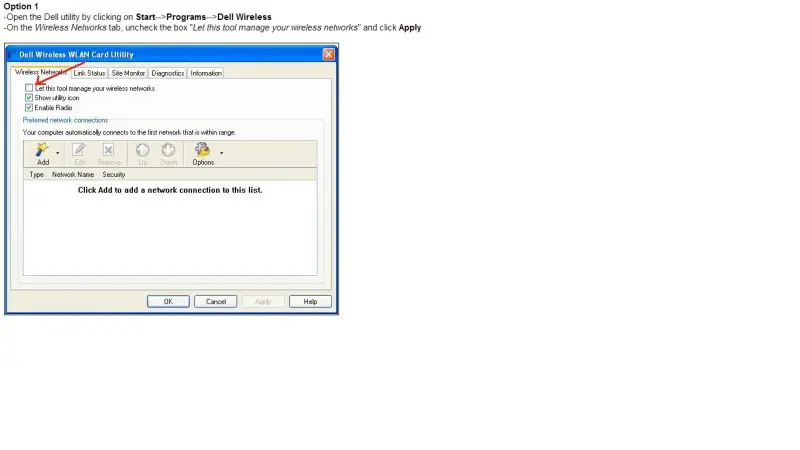Uncheck Let this tool manage wireless networks
This screenshot has width=800, height=450.
29,88
